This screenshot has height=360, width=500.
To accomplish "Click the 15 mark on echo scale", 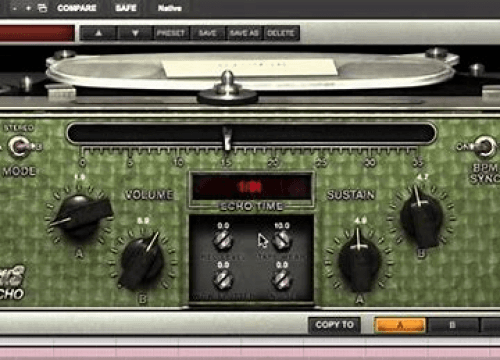I will click(226, 163).
